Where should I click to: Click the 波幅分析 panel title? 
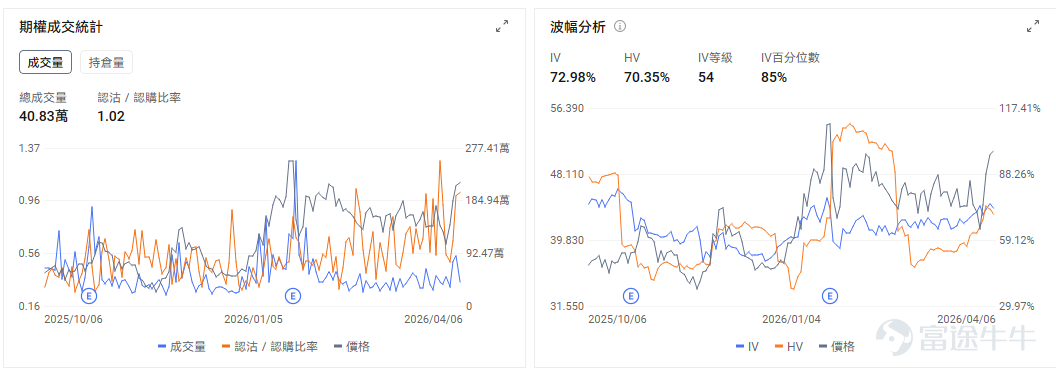[x=578, y=27]
